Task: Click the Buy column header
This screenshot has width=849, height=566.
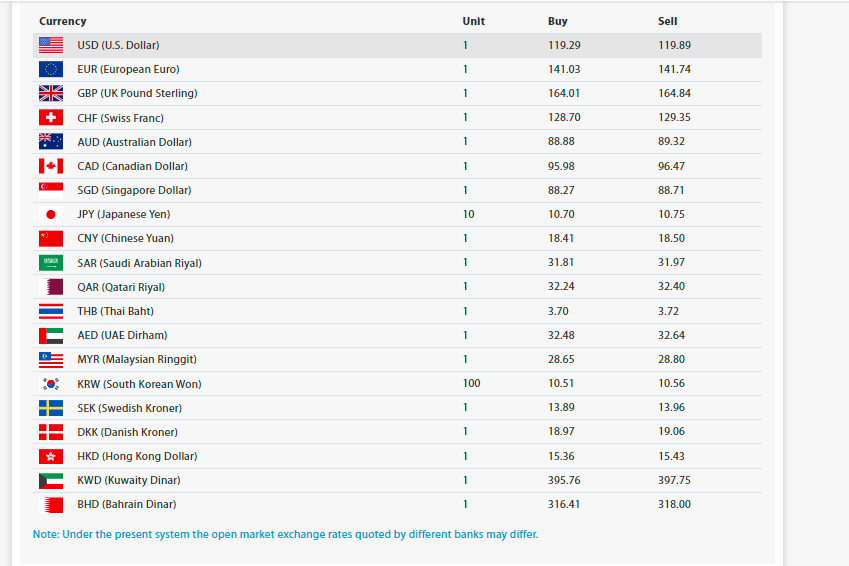Action: [x=558, y=21]
